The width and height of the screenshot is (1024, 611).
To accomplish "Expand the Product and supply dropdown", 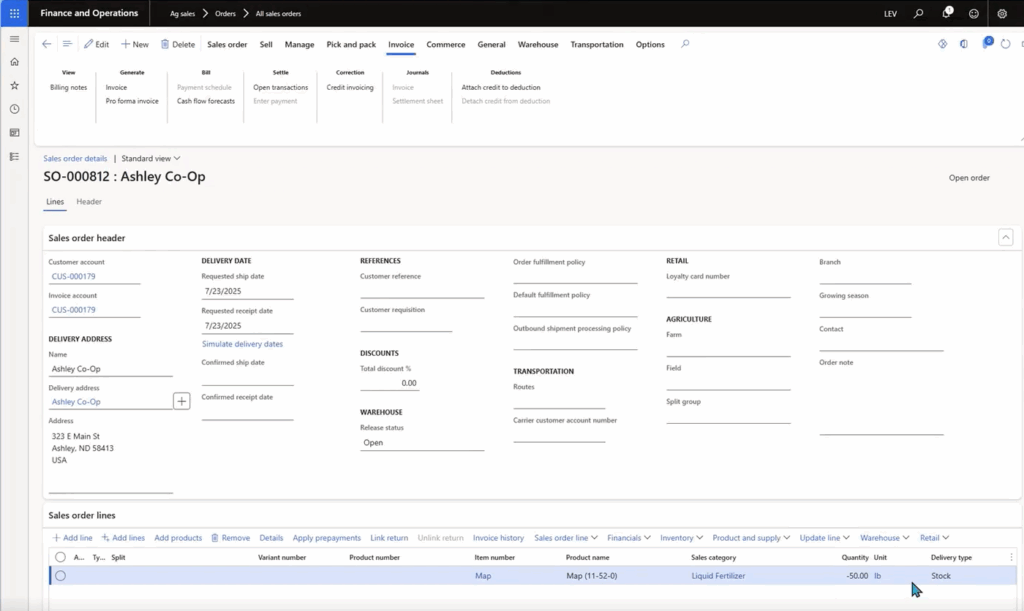I will click(x=751, y=538).
